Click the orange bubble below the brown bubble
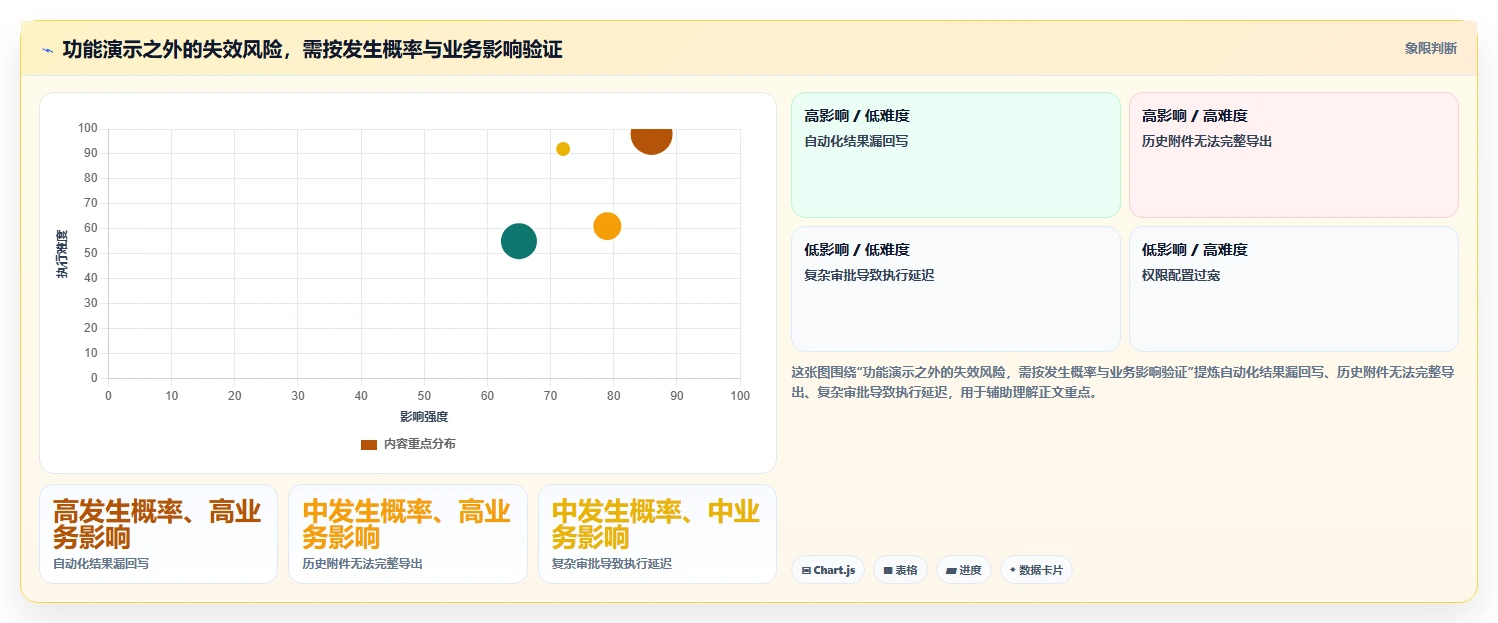The width and height of the screenshot is (1498, 623). 607,226
